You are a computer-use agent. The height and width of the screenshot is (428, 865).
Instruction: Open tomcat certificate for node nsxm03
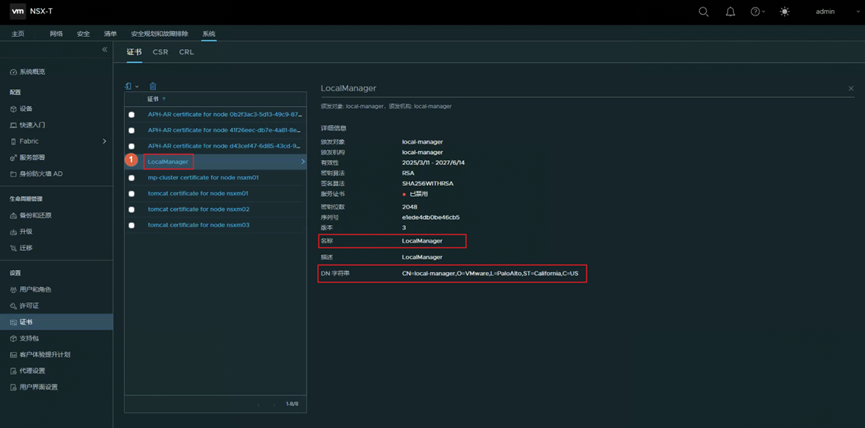coord(199,225)
